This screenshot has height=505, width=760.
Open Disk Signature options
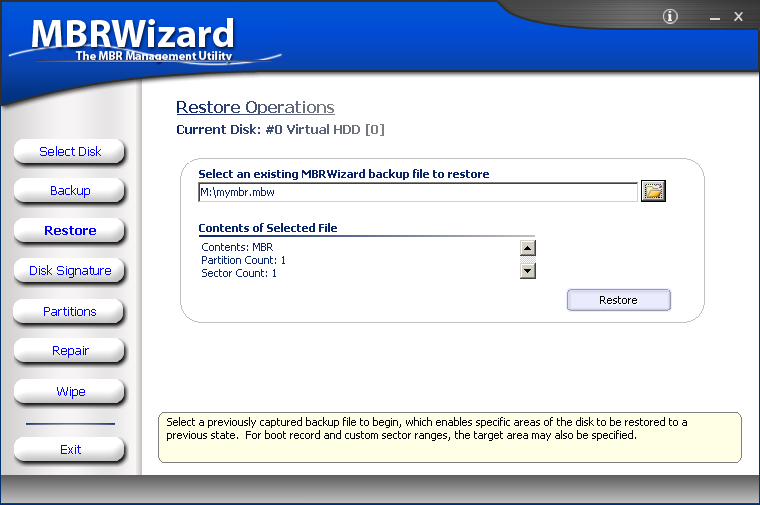click(70, 271)
